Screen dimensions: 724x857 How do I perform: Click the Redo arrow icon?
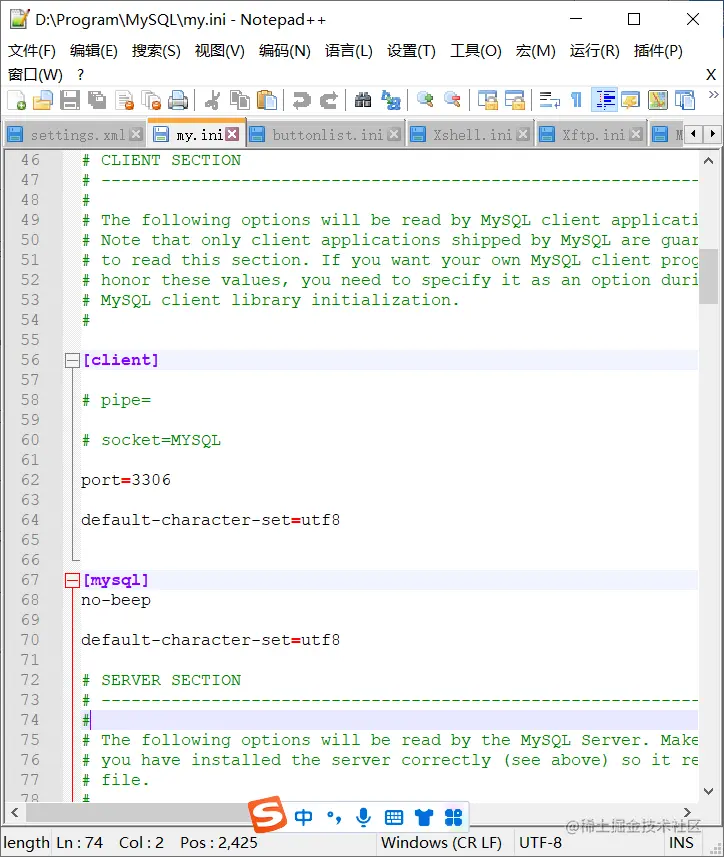[328, 101]
